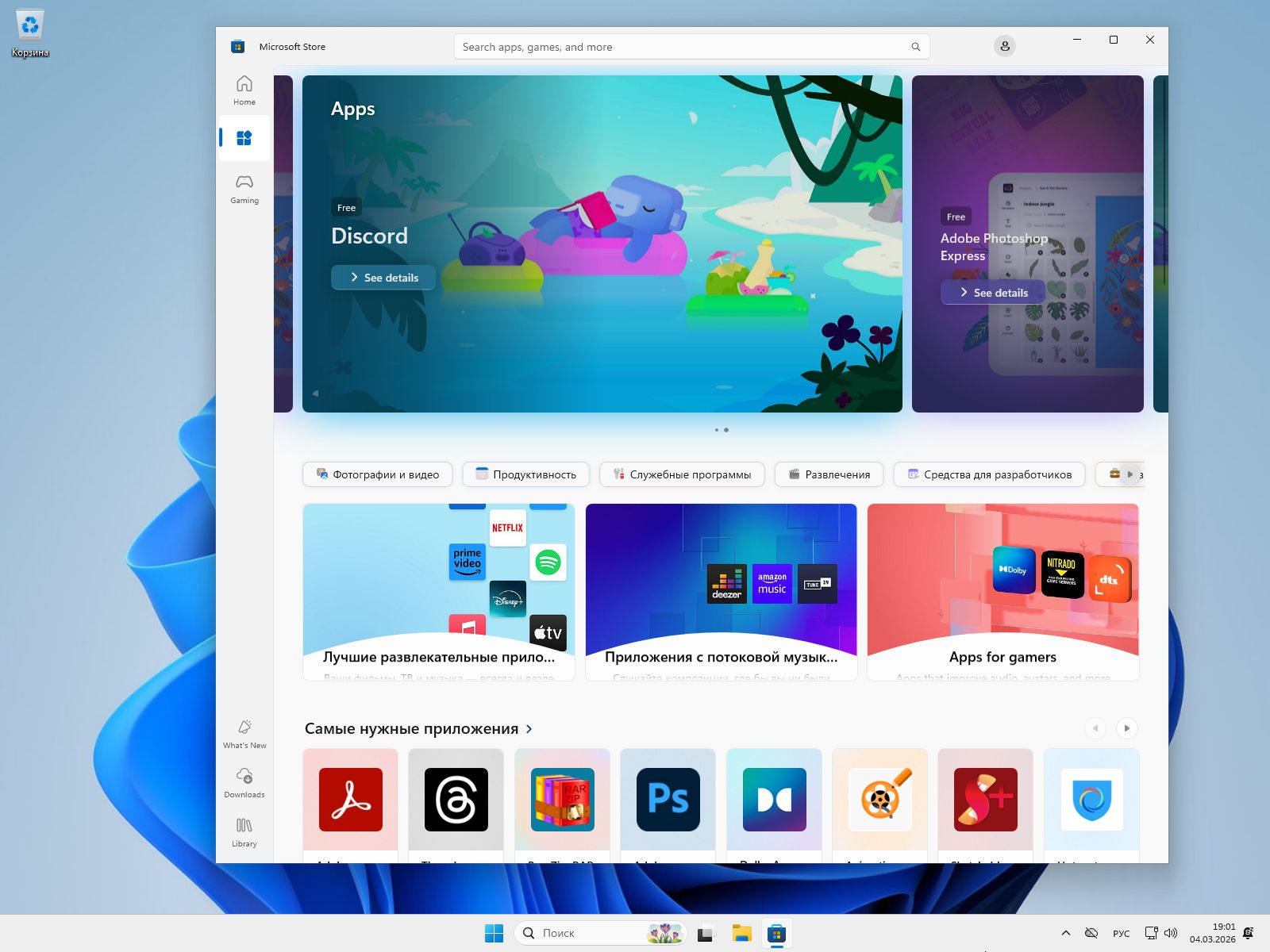Select the Apps section icon in sidebar

(x=244, y=137)
